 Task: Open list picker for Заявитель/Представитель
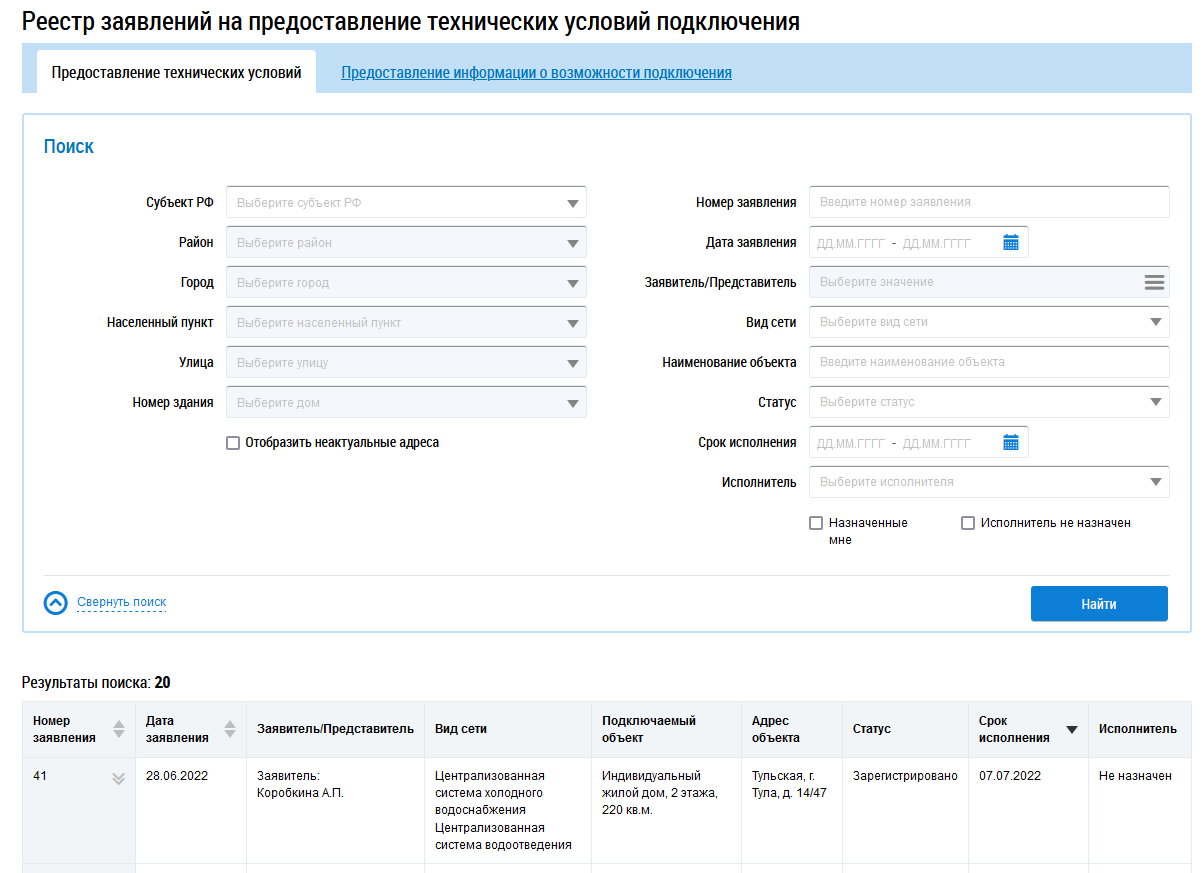[x=1154, y=283]
